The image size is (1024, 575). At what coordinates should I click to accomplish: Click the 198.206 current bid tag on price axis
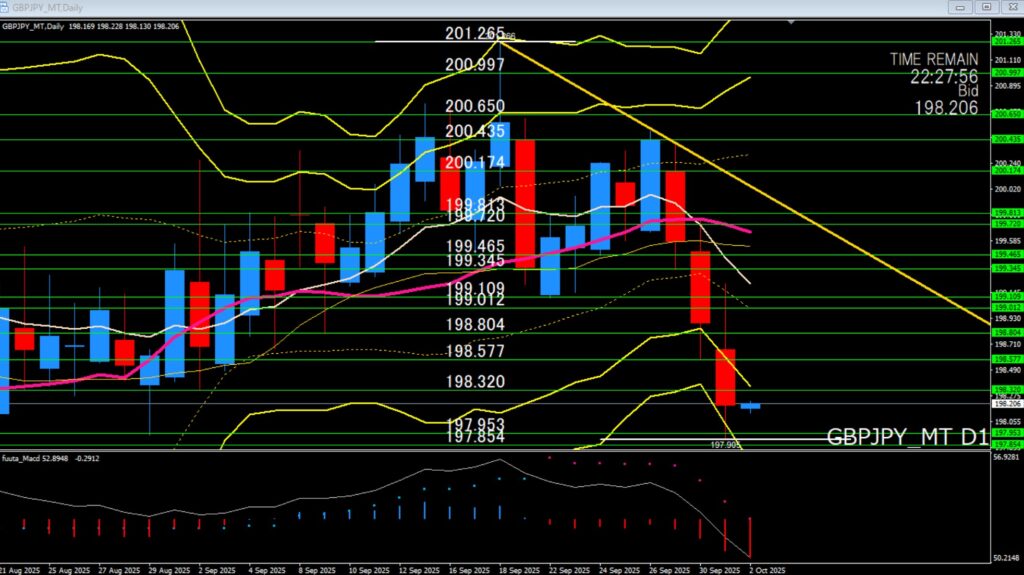click(x=1005, y=404)
